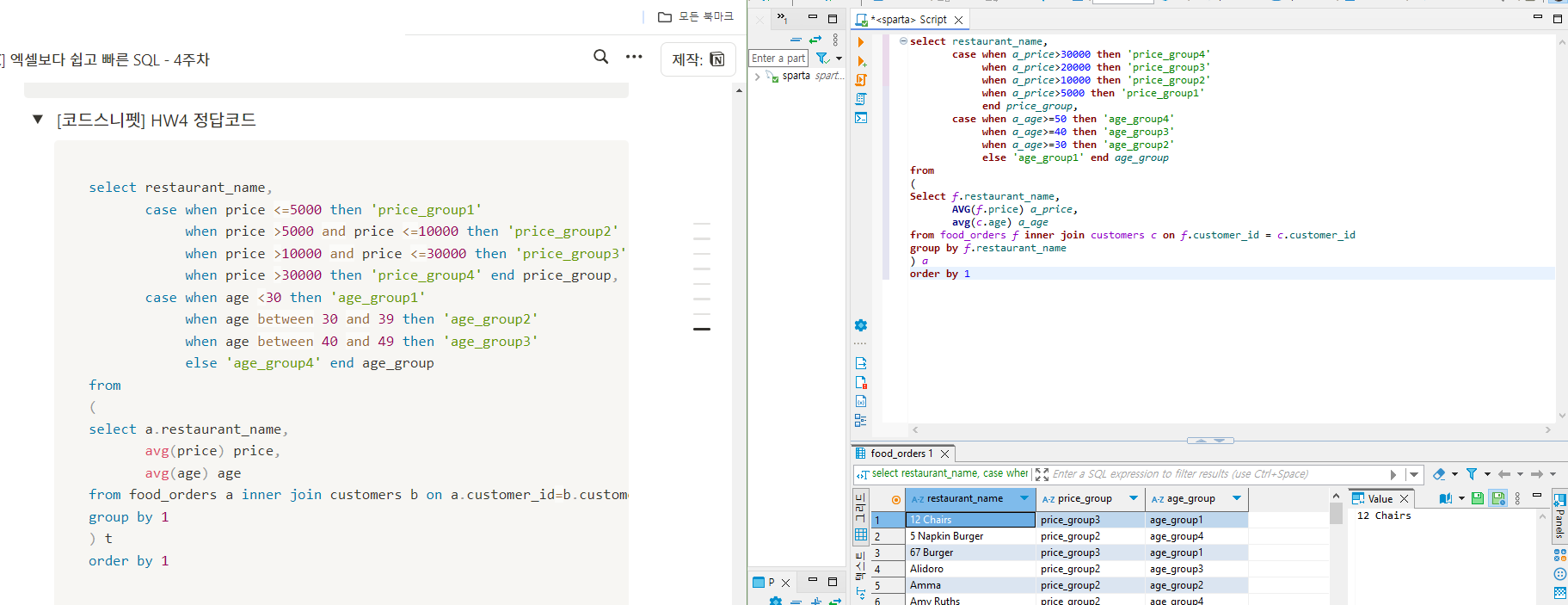Viewport: 1568px width, 605px height.
Task: Switch to the <sparta> Script editor tab
Action: coord(909,20)
